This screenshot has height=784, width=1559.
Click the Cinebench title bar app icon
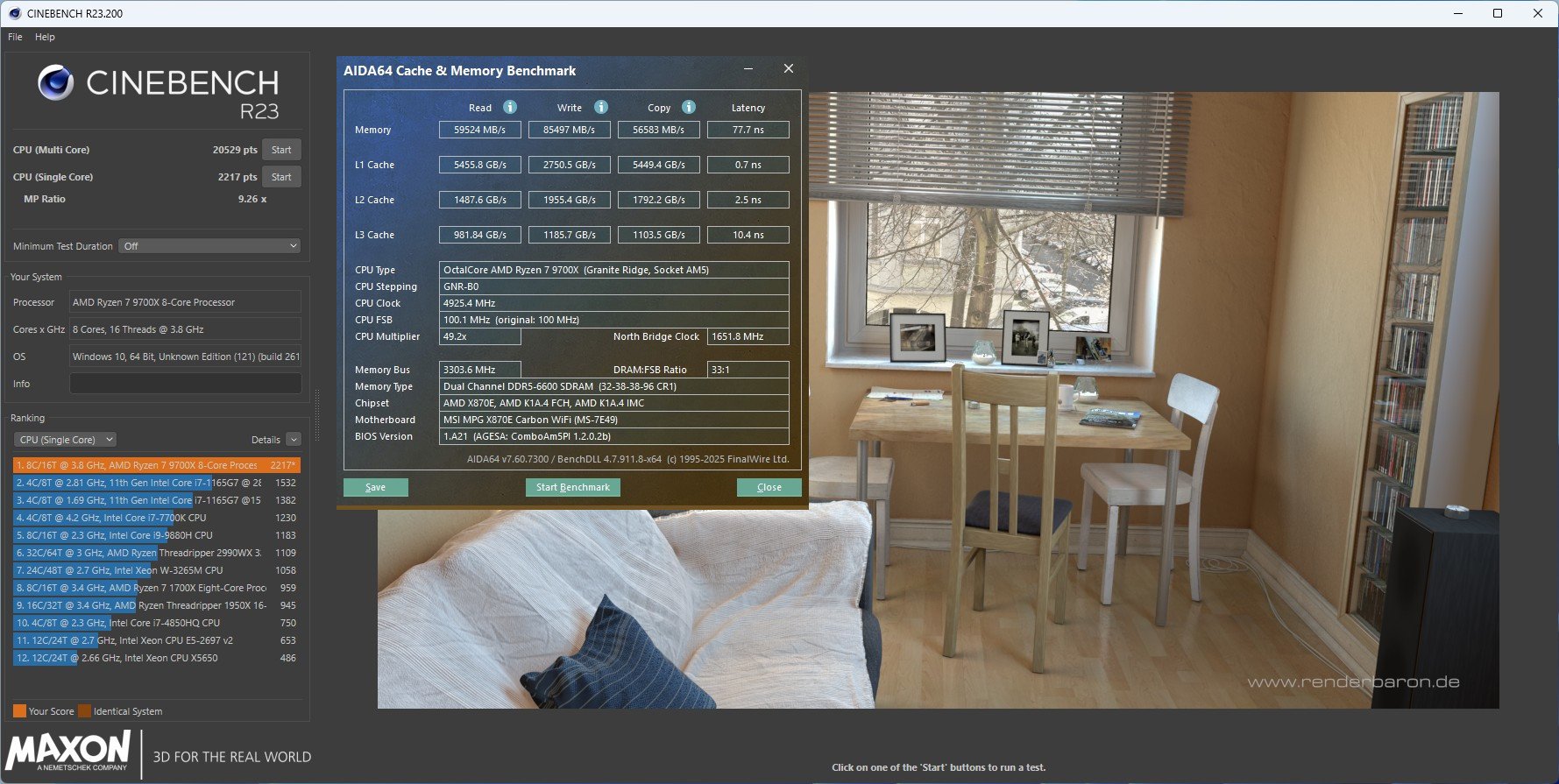tap(14, 13)
